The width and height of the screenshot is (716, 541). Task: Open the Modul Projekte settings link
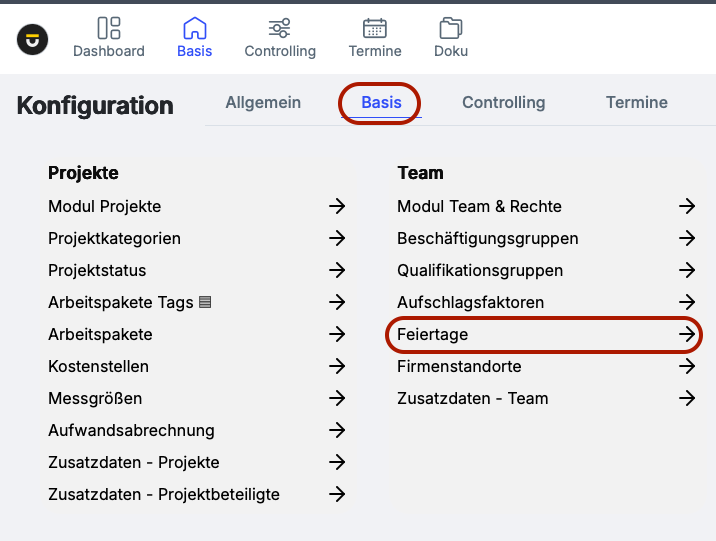tap(104, 206)
